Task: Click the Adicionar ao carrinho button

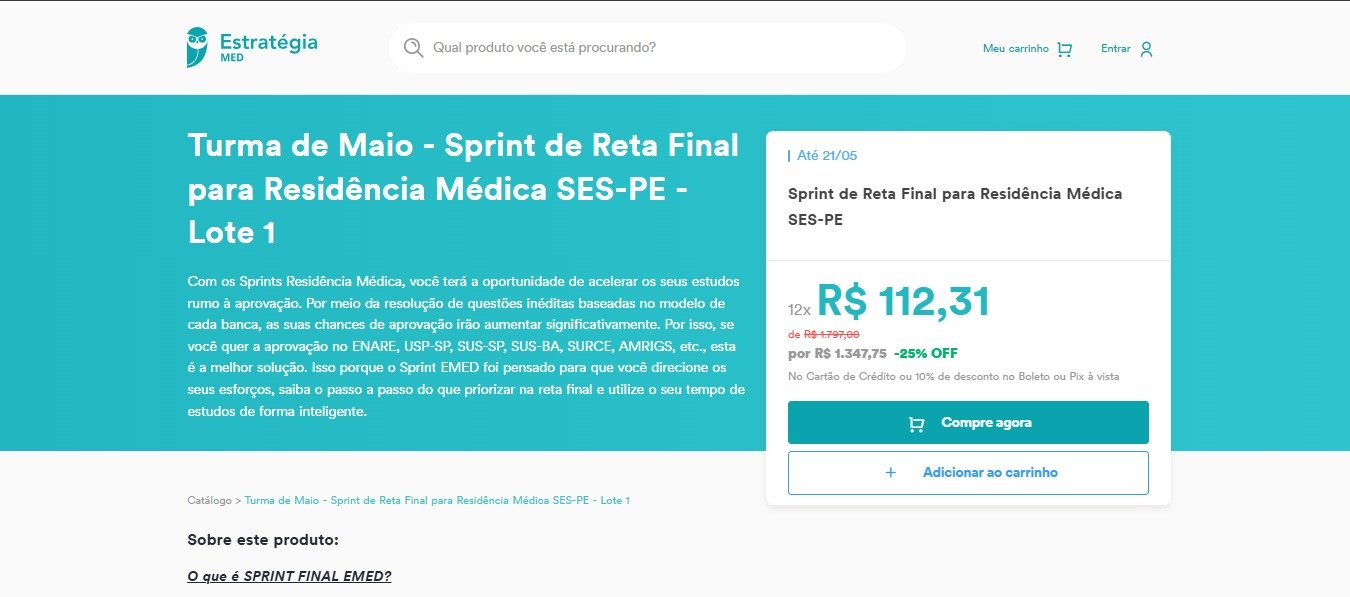Action: point(968,472)
